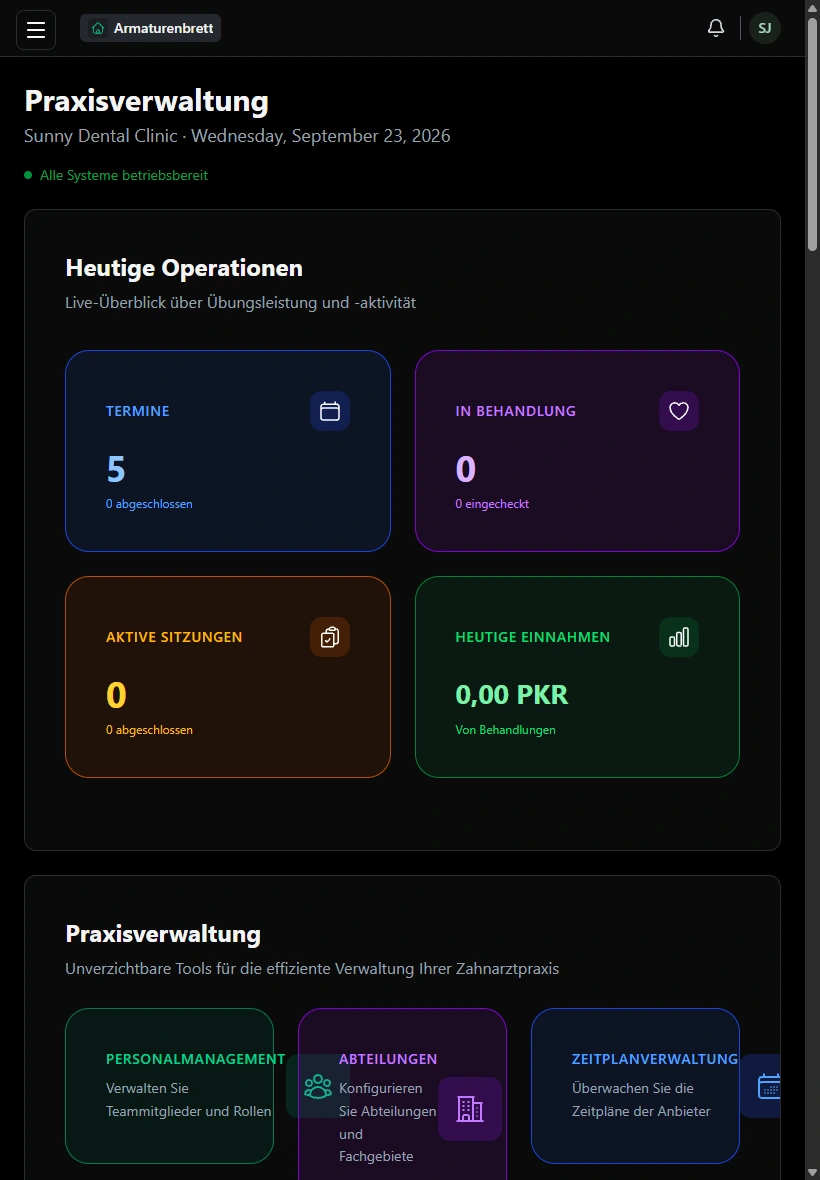Open the Termine statistics card
Image resolution: width=820 pixels, height=1180 pixels.
tap(228, 451)
